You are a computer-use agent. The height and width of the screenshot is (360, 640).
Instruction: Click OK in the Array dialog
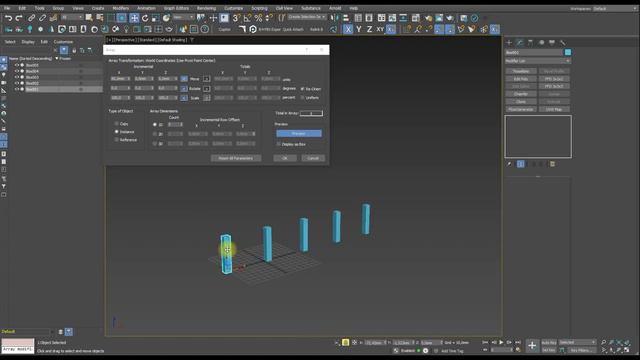(285, 158)
